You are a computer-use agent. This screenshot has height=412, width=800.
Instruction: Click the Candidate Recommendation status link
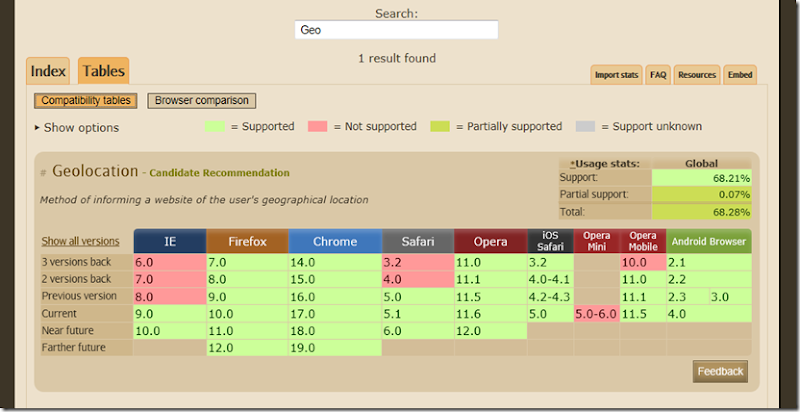pyautogui.click(x=219, y=173)
